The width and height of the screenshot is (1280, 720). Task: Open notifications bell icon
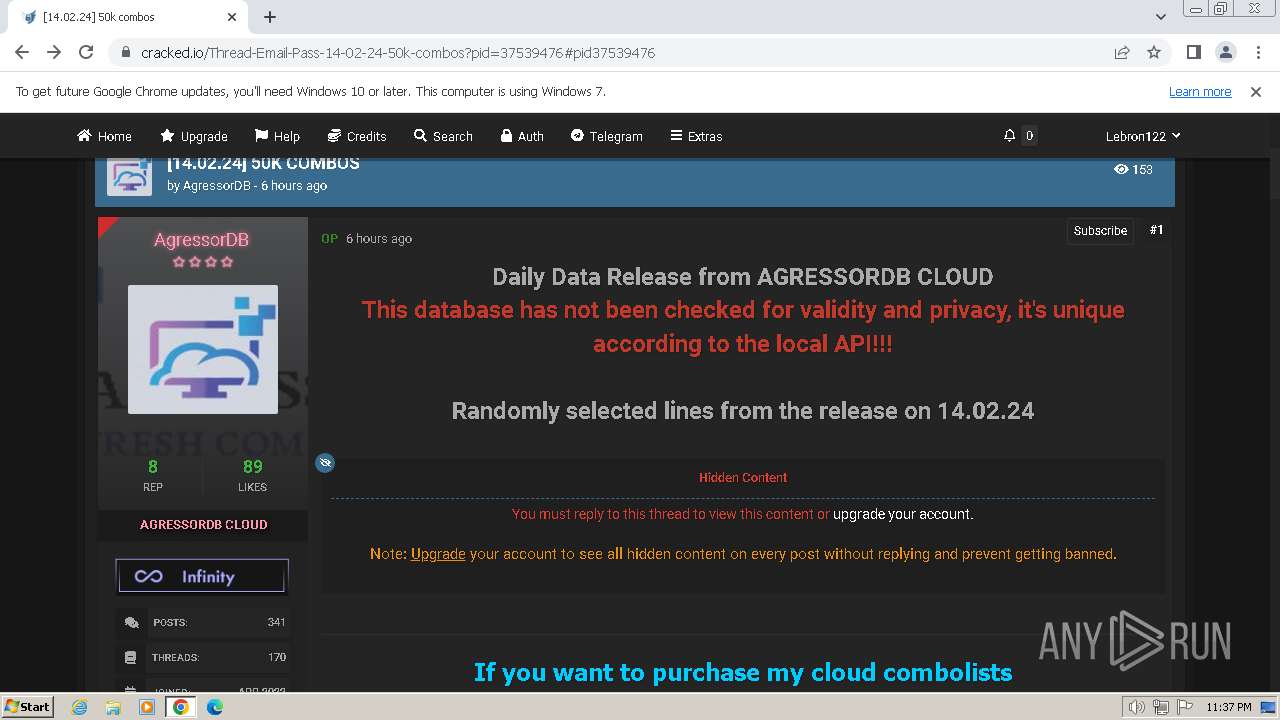click(x=1009, y=135)
